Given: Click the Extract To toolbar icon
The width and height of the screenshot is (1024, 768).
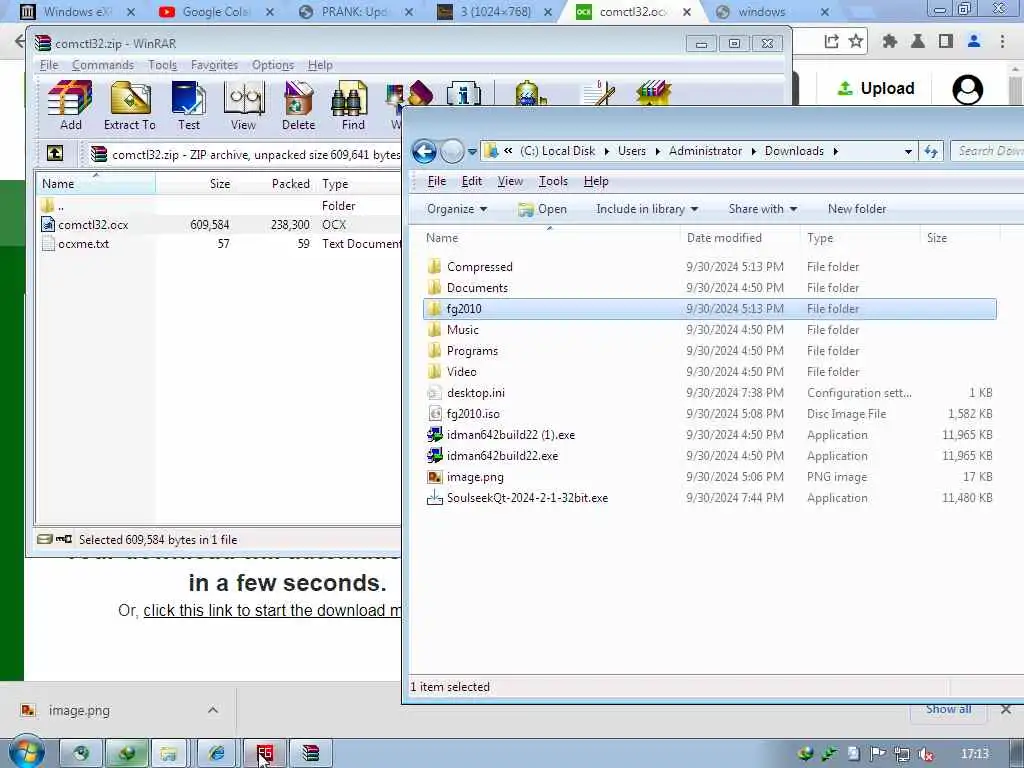Looking at the screenshot, I should pyautogui.click(x=130, y=105).
